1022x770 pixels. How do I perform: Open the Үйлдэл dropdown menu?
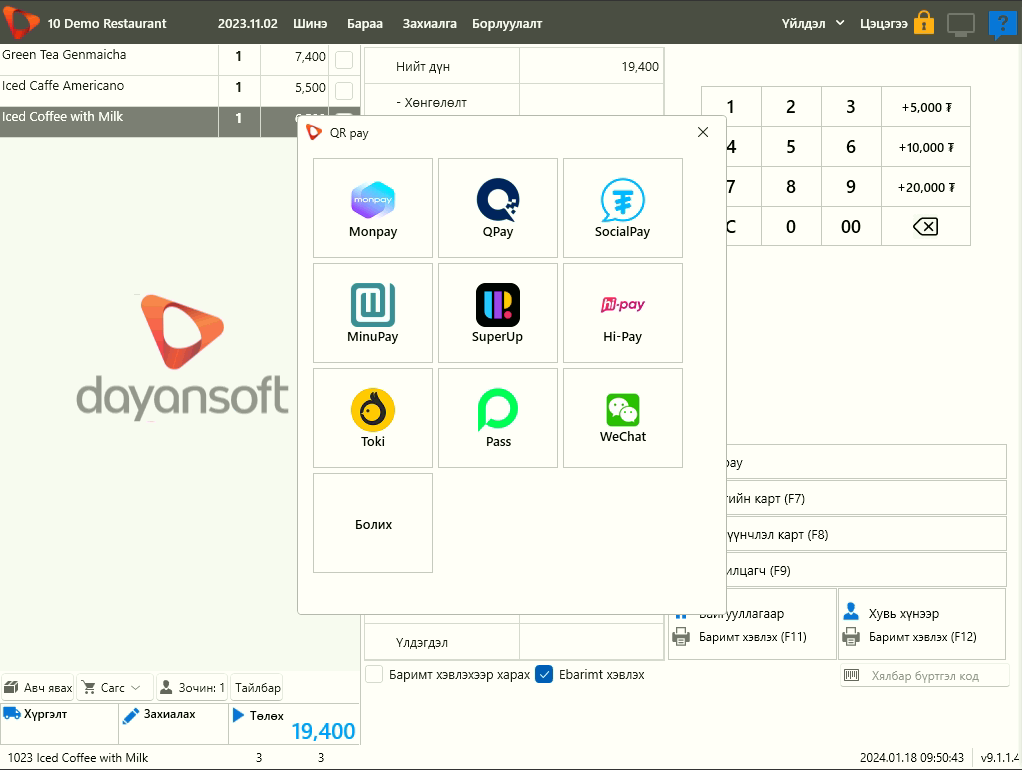(813, 23)
